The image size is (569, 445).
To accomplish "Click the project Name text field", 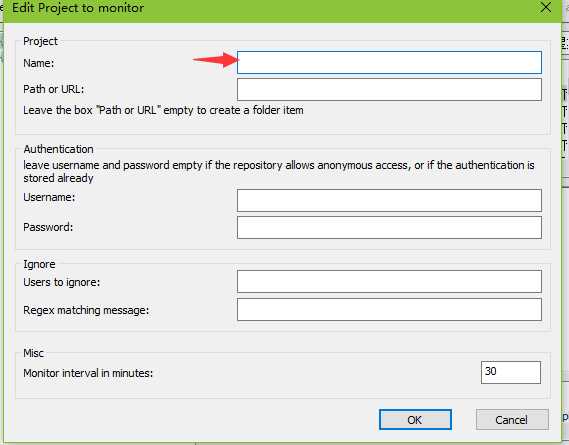I will (389, 62).
